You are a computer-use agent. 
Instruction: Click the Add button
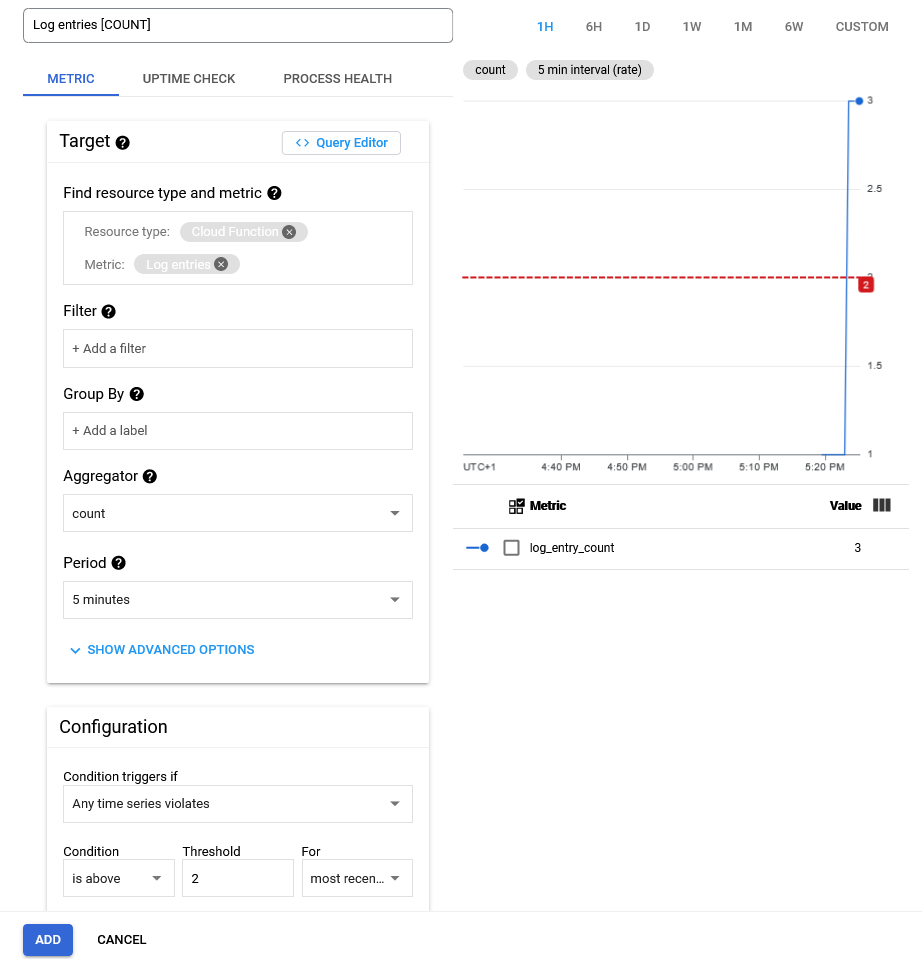[x=48, y=940]
